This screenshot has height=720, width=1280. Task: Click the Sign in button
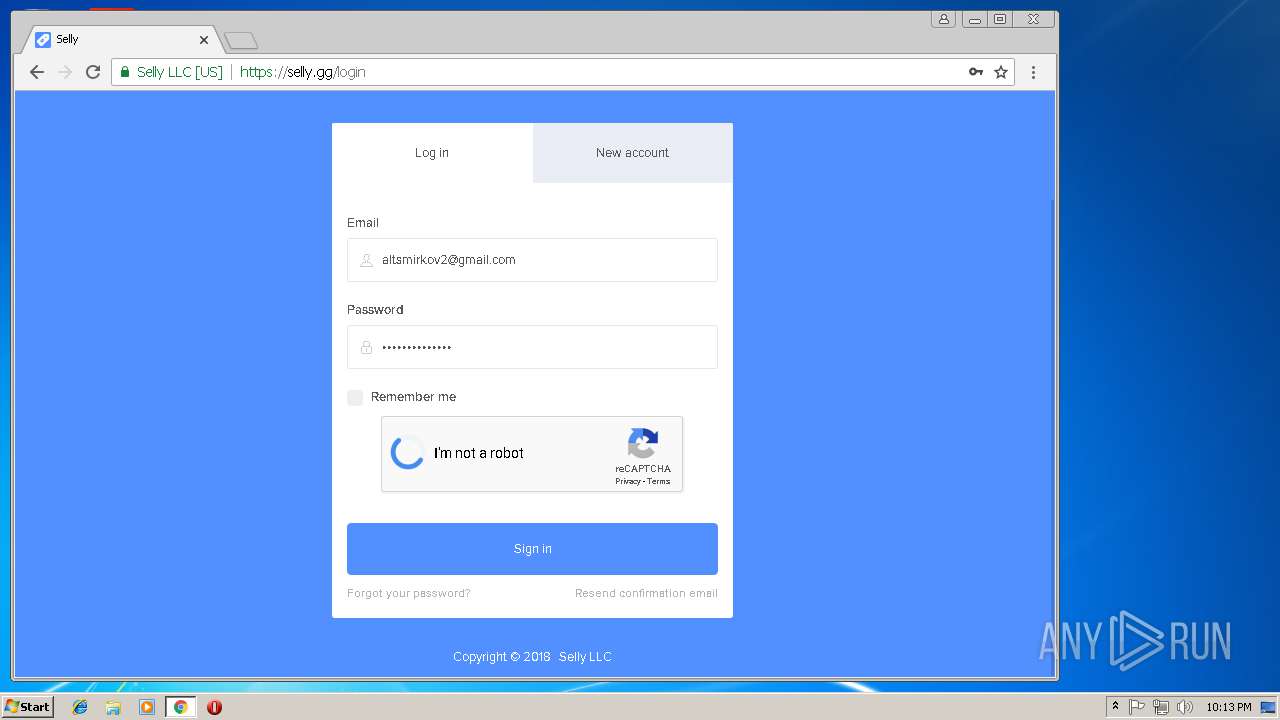pyautogui.click(x=532, y=549)
